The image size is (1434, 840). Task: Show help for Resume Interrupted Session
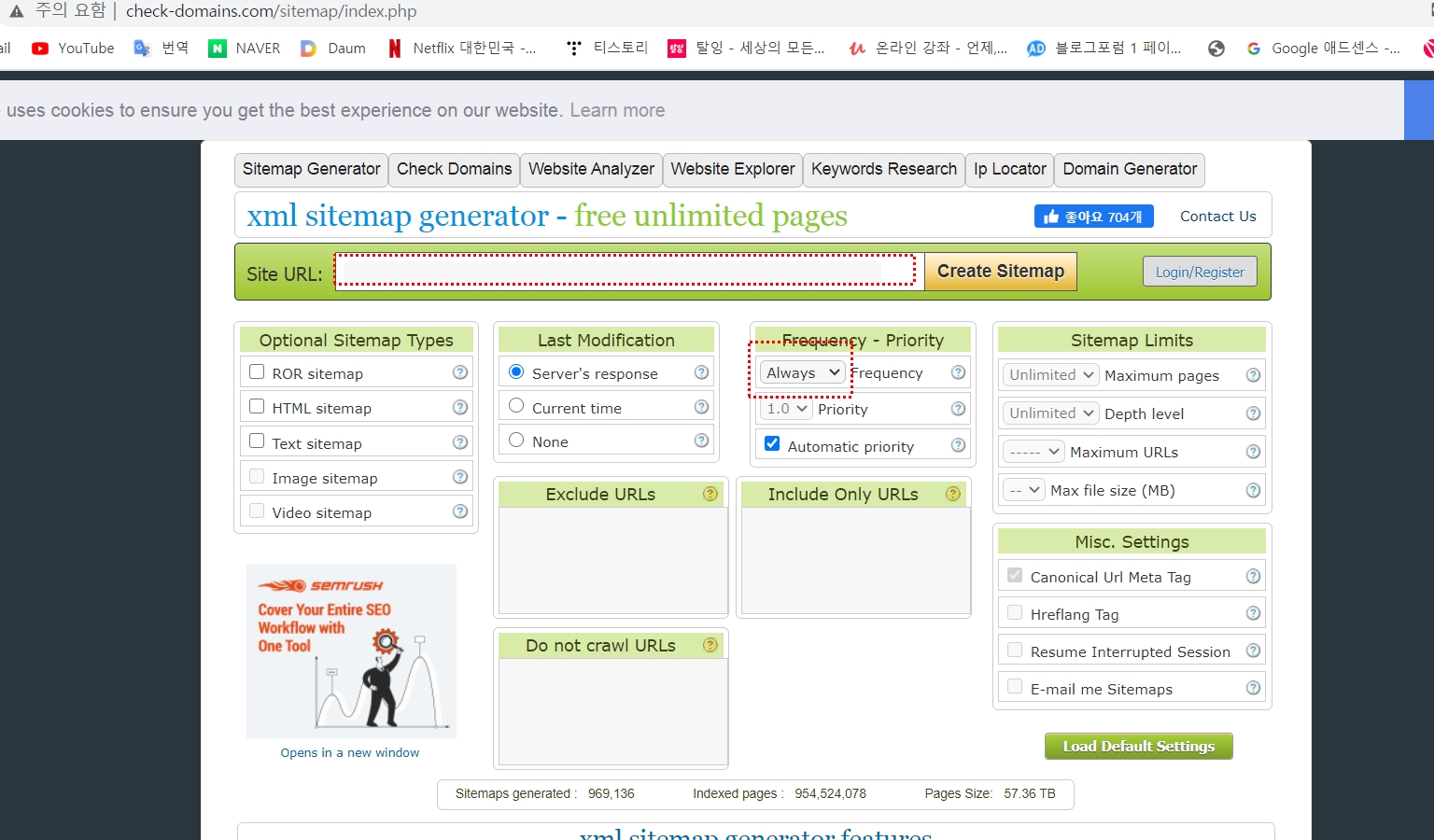(x=1254, y=651)
